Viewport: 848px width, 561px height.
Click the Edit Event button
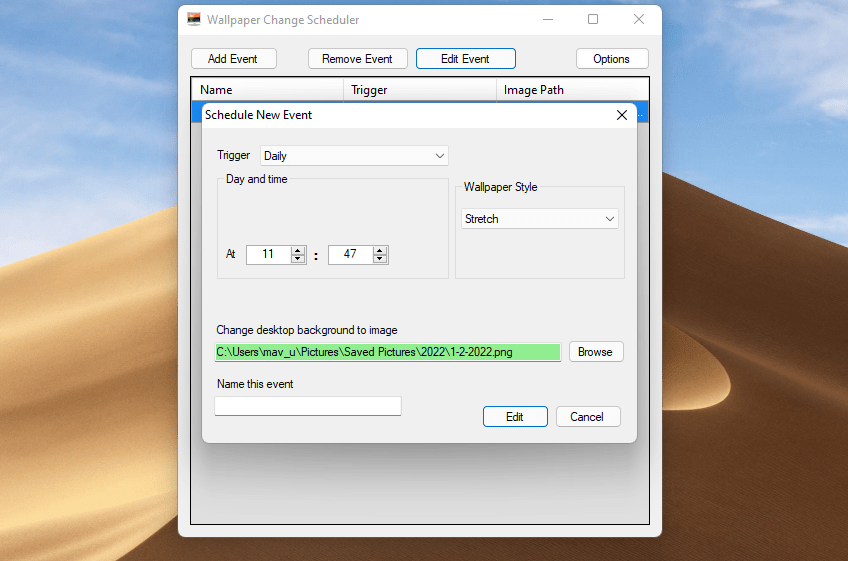[x=466, y=58]
